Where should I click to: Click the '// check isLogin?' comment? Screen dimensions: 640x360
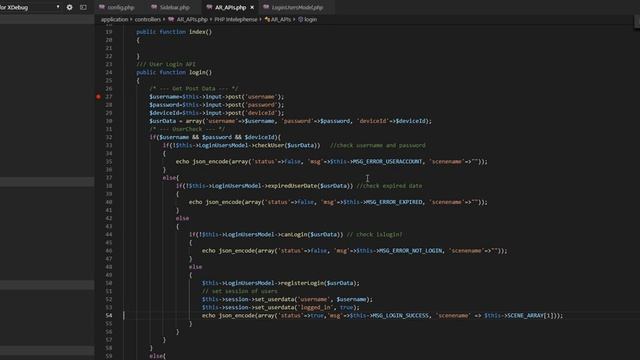click(374, 234)
